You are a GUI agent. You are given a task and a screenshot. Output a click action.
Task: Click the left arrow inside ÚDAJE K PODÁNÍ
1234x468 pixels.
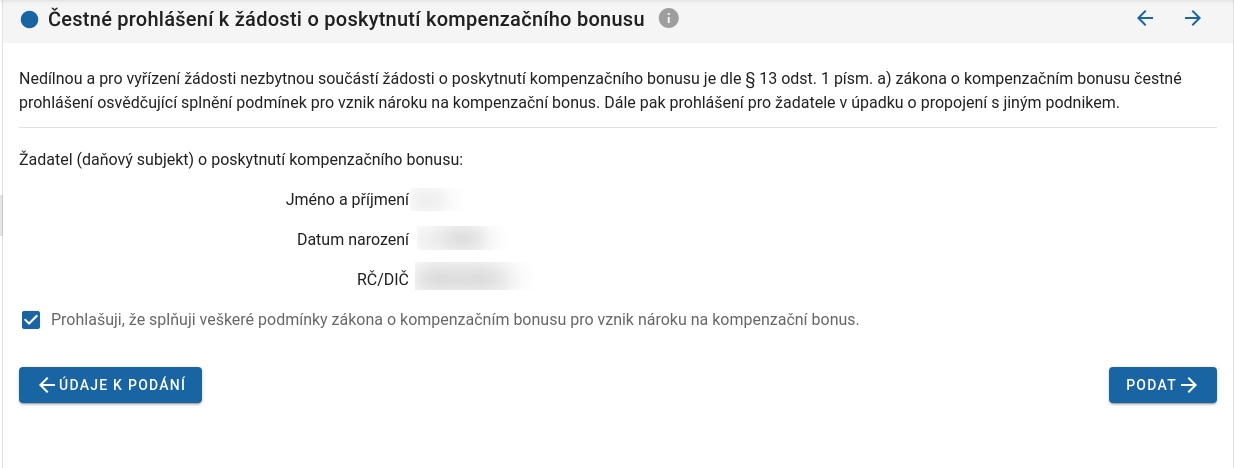coord(46,385)
